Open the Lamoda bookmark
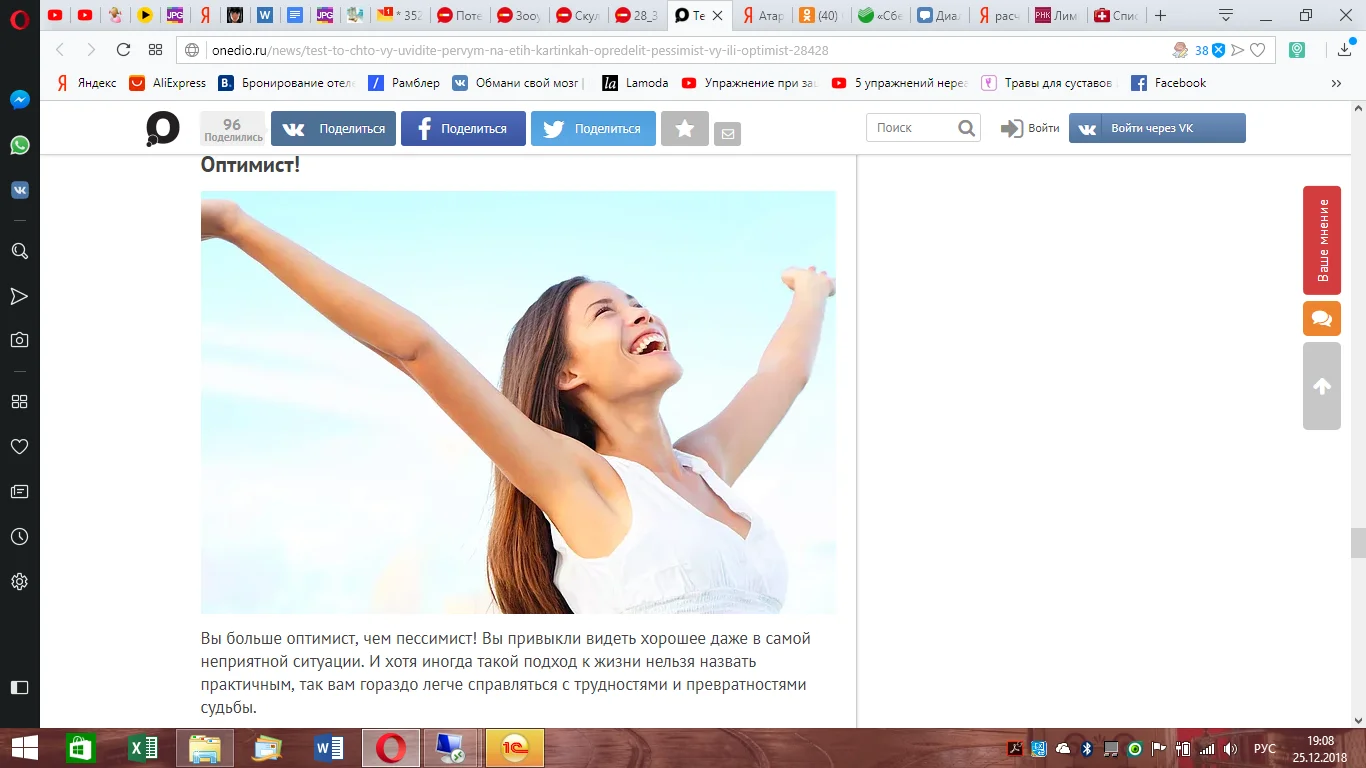This screenshot has height=768, width=1366. coord(636,84)
